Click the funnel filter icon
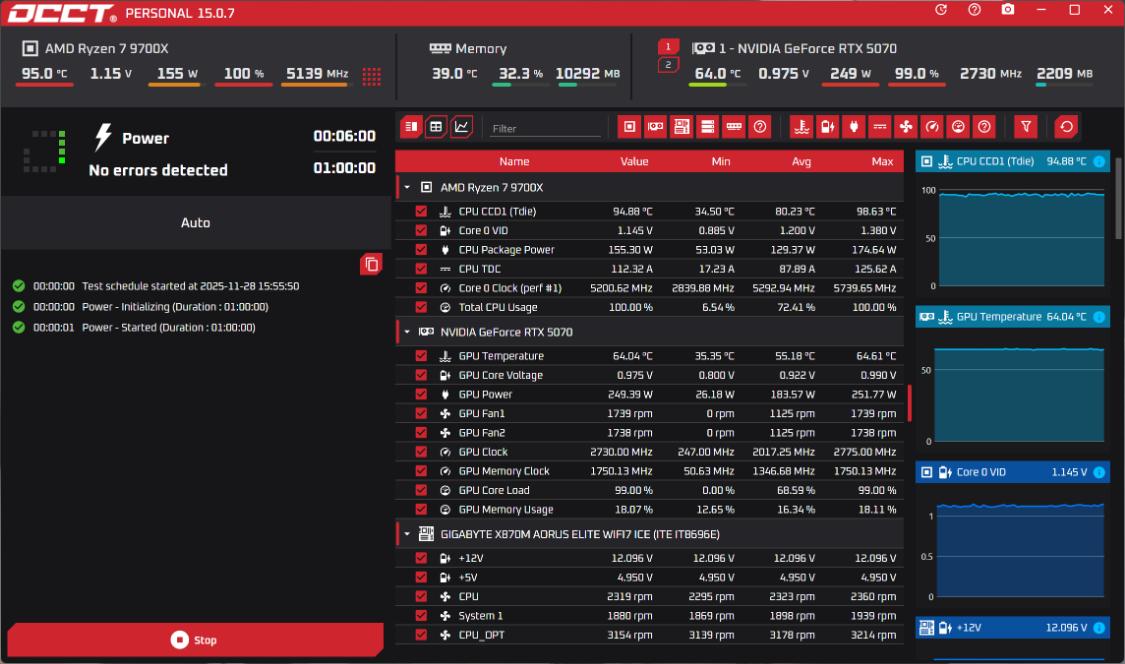 1025,127
